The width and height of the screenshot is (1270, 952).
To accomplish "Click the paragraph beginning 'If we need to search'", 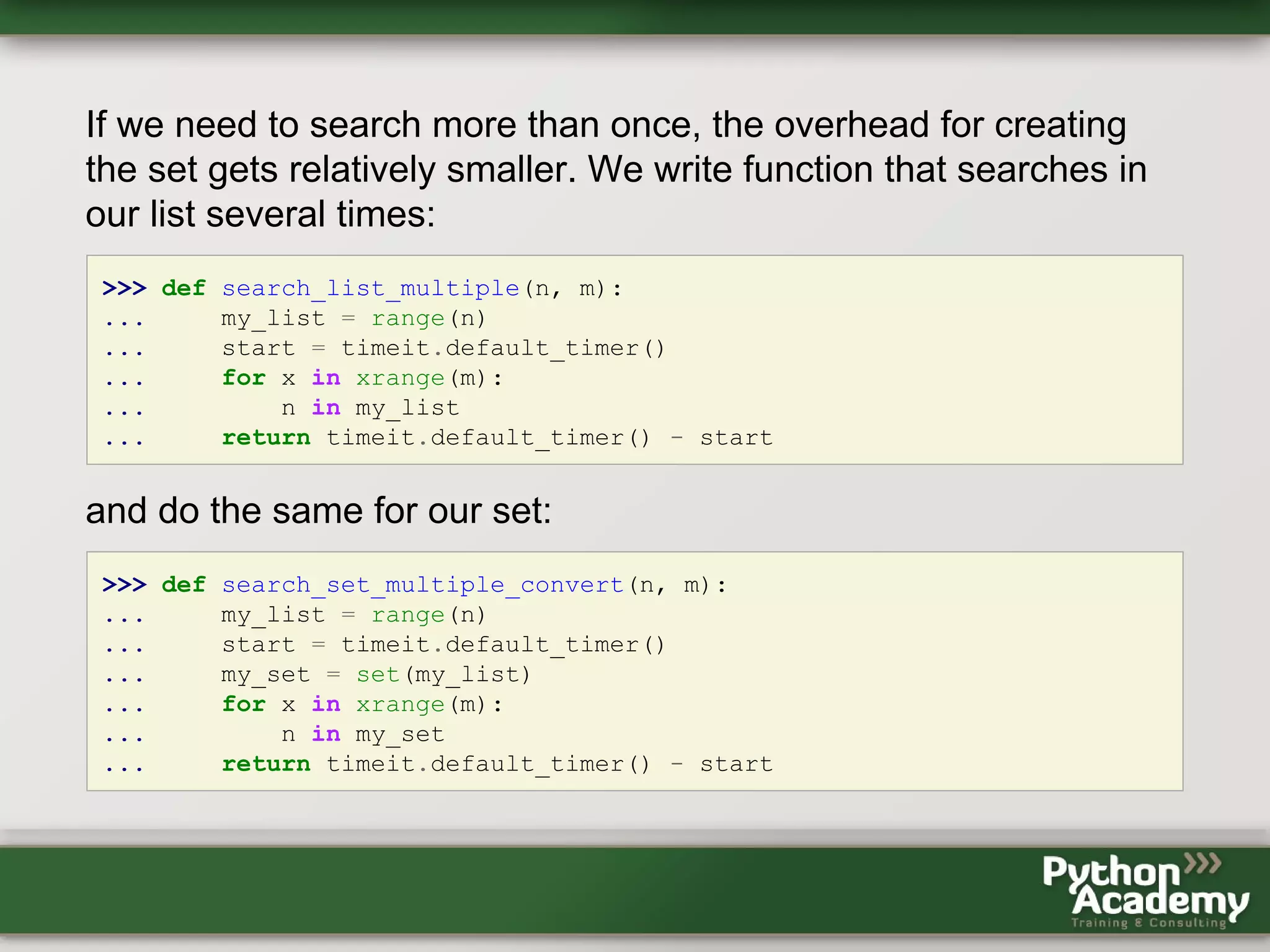I will coord(616,169).
